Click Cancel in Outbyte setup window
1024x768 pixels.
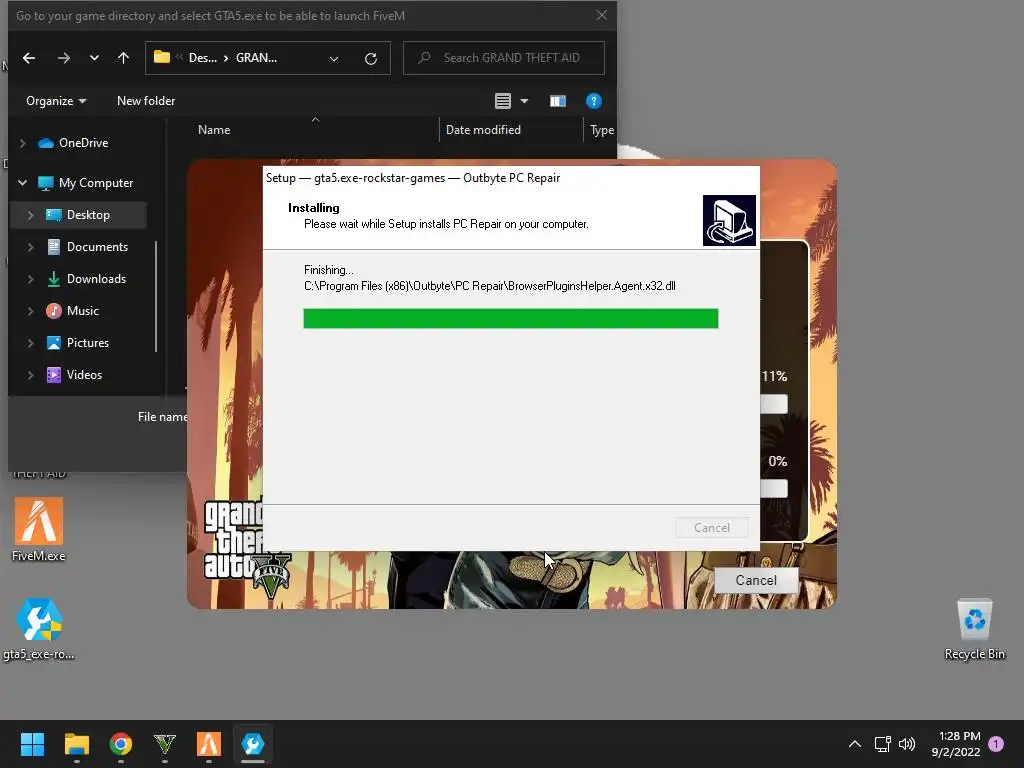712,528
